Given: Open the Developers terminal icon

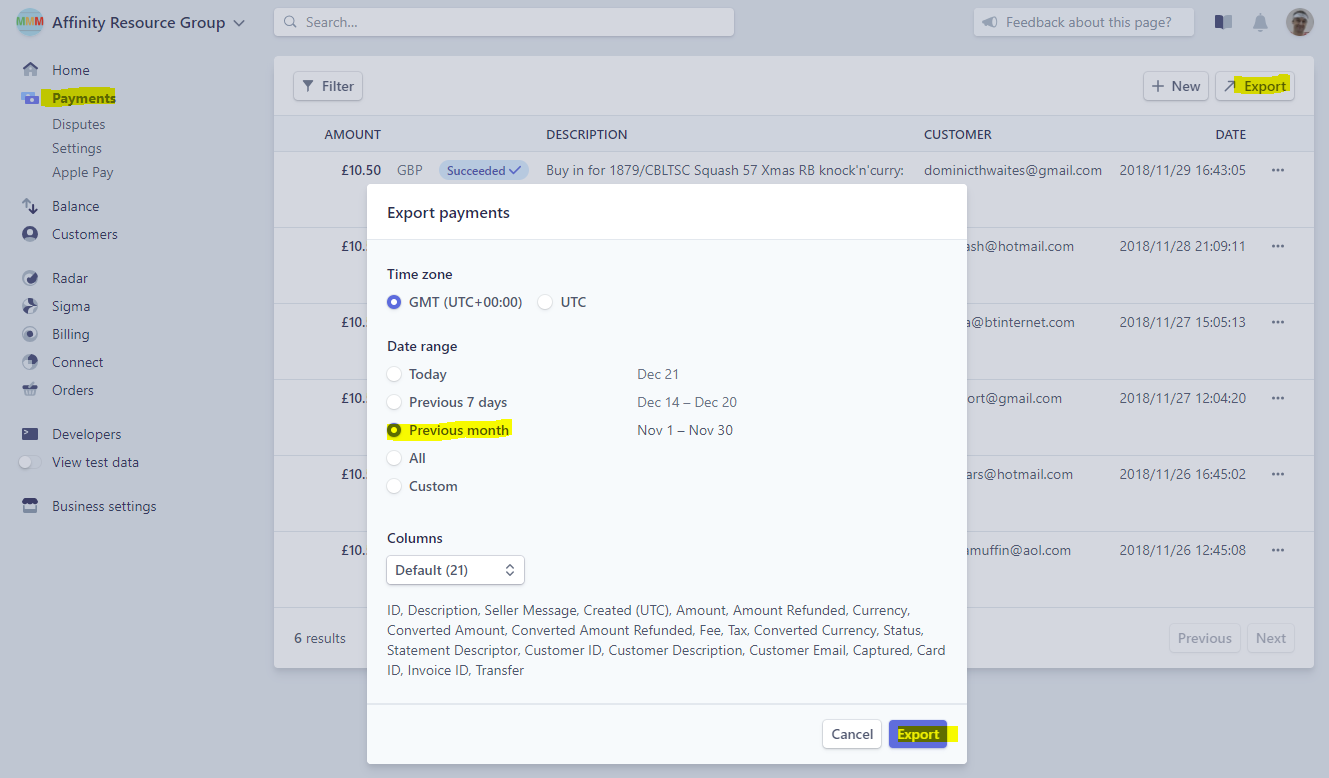Looking at the screenshot, I should tap(30, 434).
